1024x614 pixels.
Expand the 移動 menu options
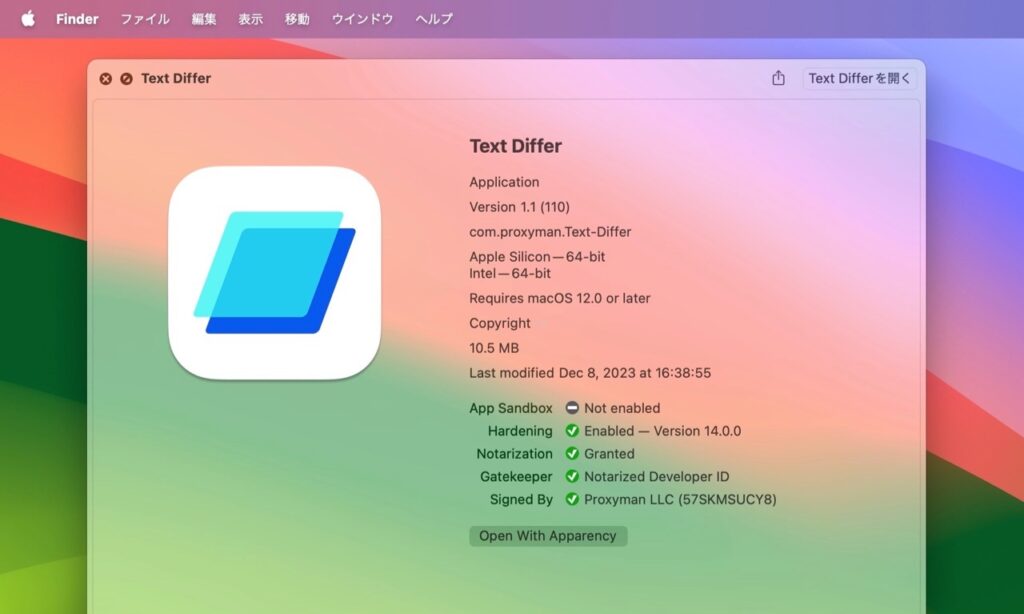coord(297,18)
